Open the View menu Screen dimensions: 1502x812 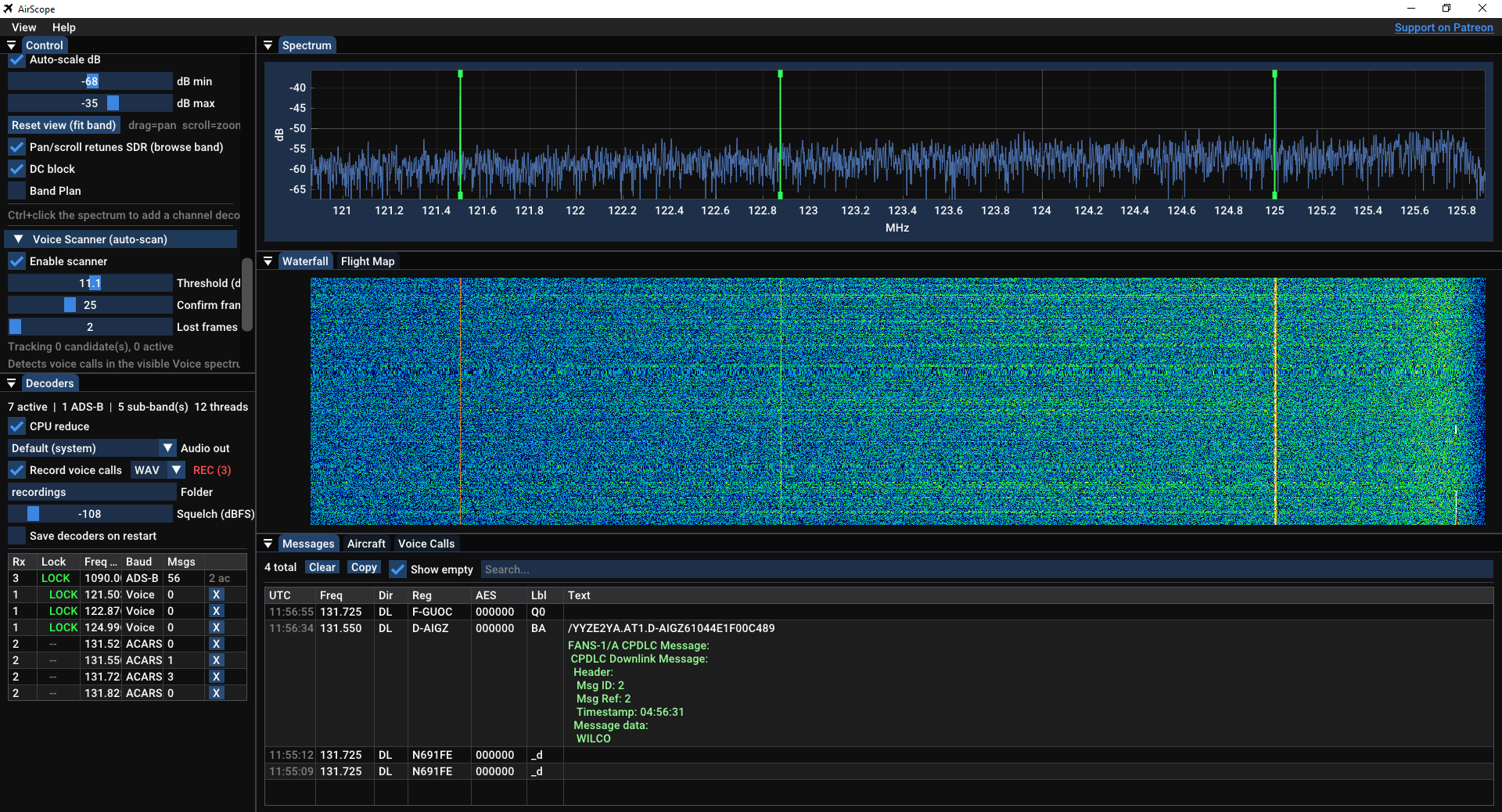[x=24, y=27]
